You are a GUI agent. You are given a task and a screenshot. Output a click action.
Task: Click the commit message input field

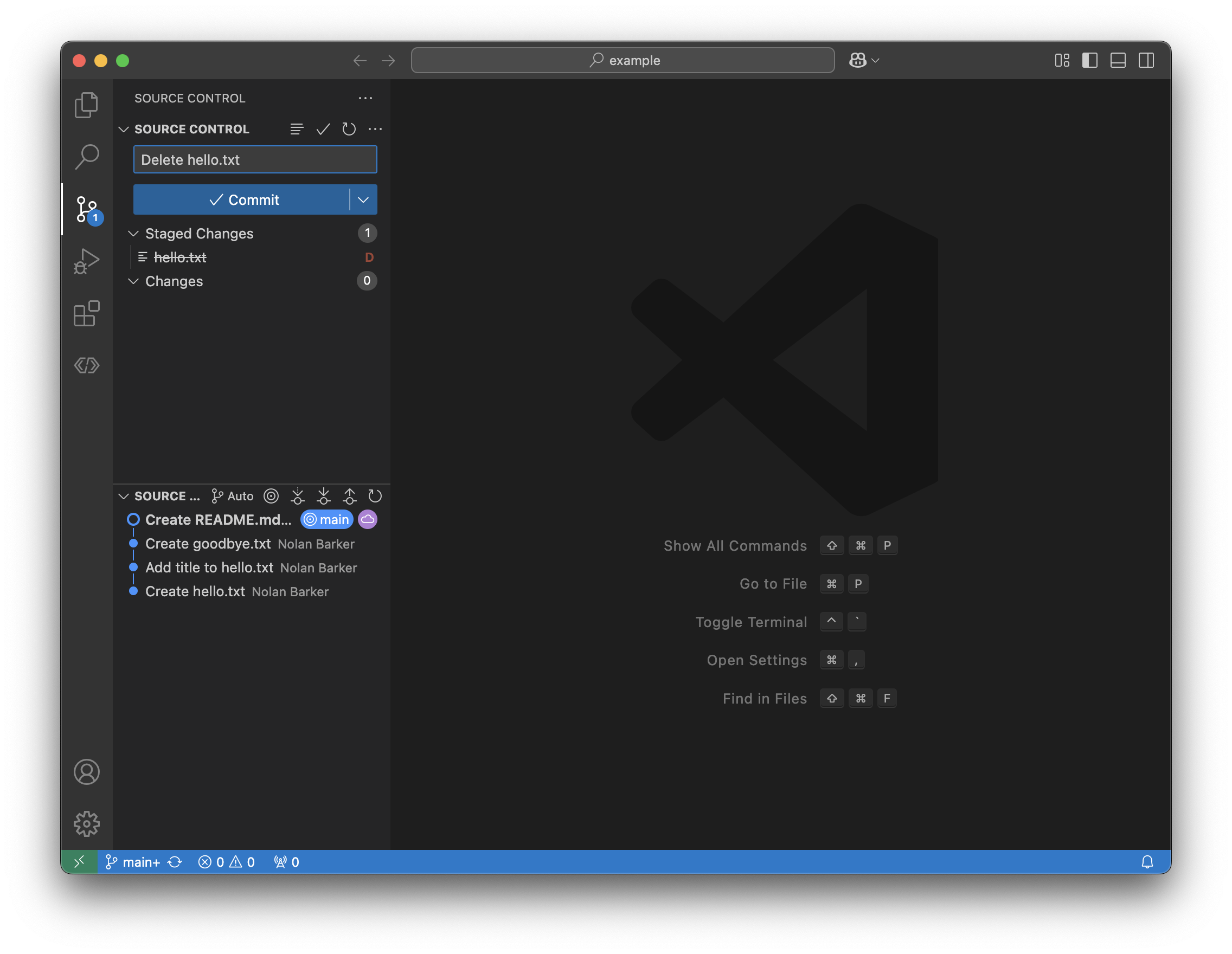pos(255,159)
